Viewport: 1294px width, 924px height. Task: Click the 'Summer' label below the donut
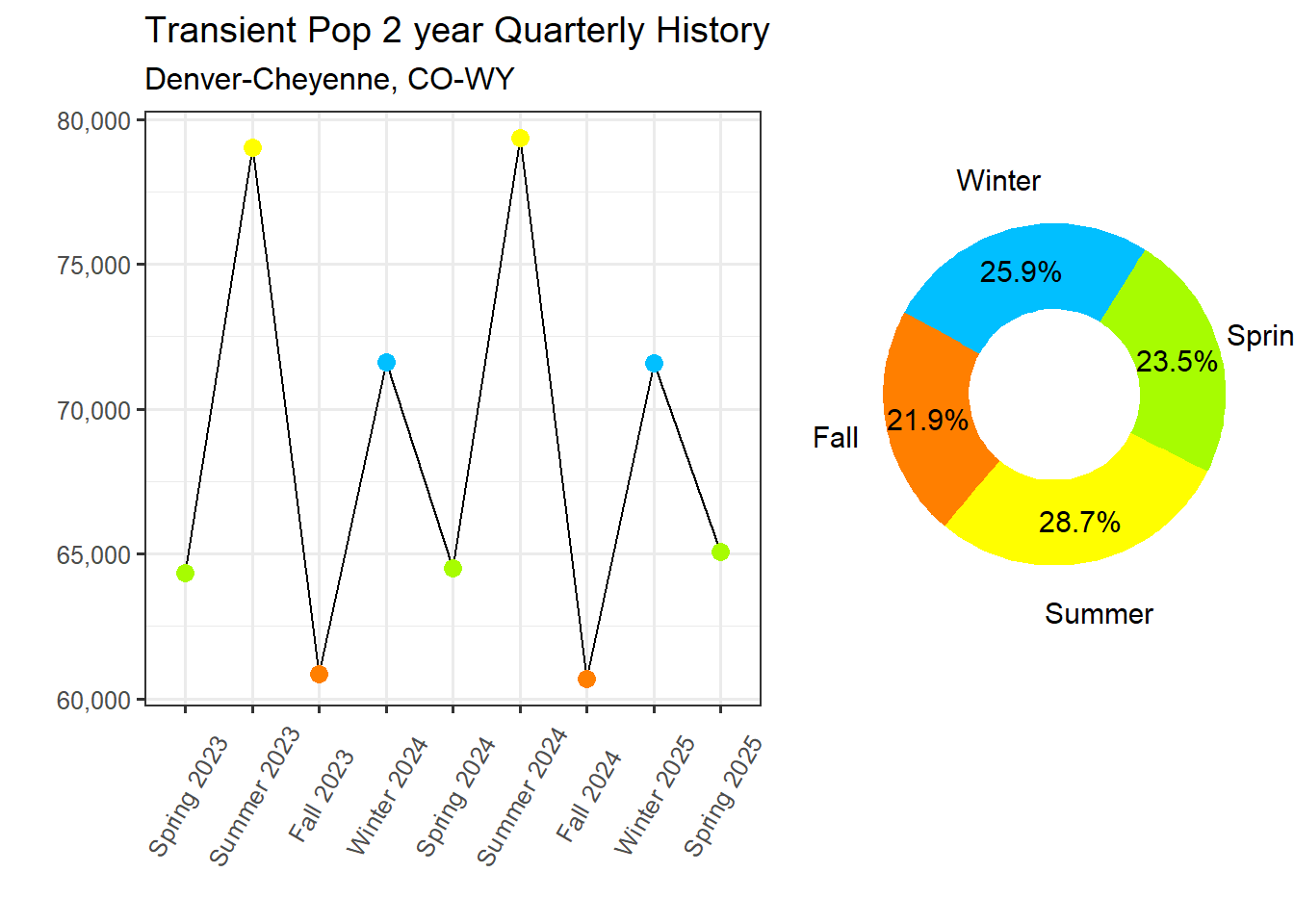click(x=1099, y=614)
